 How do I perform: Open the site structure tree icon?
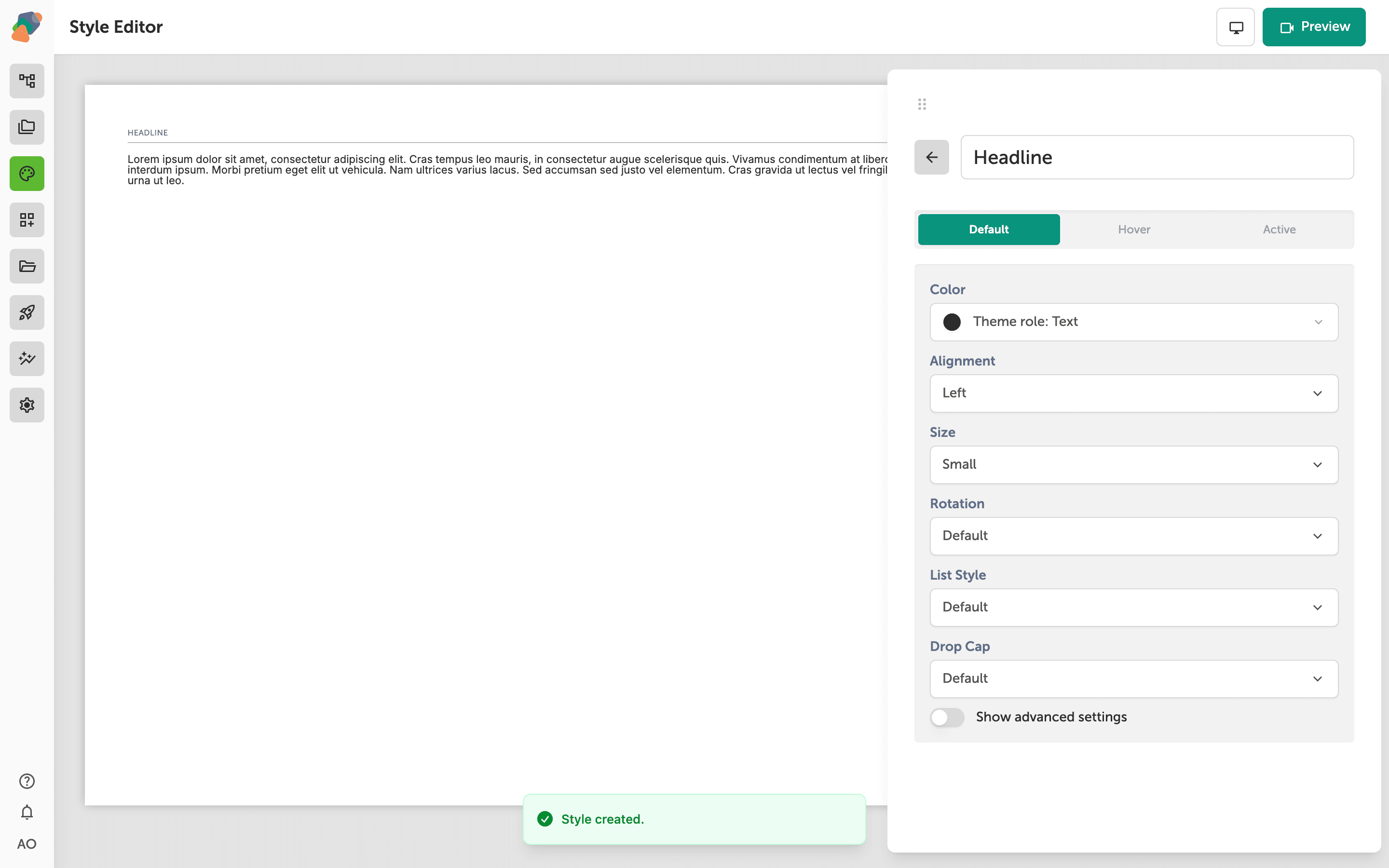(27, 81)
